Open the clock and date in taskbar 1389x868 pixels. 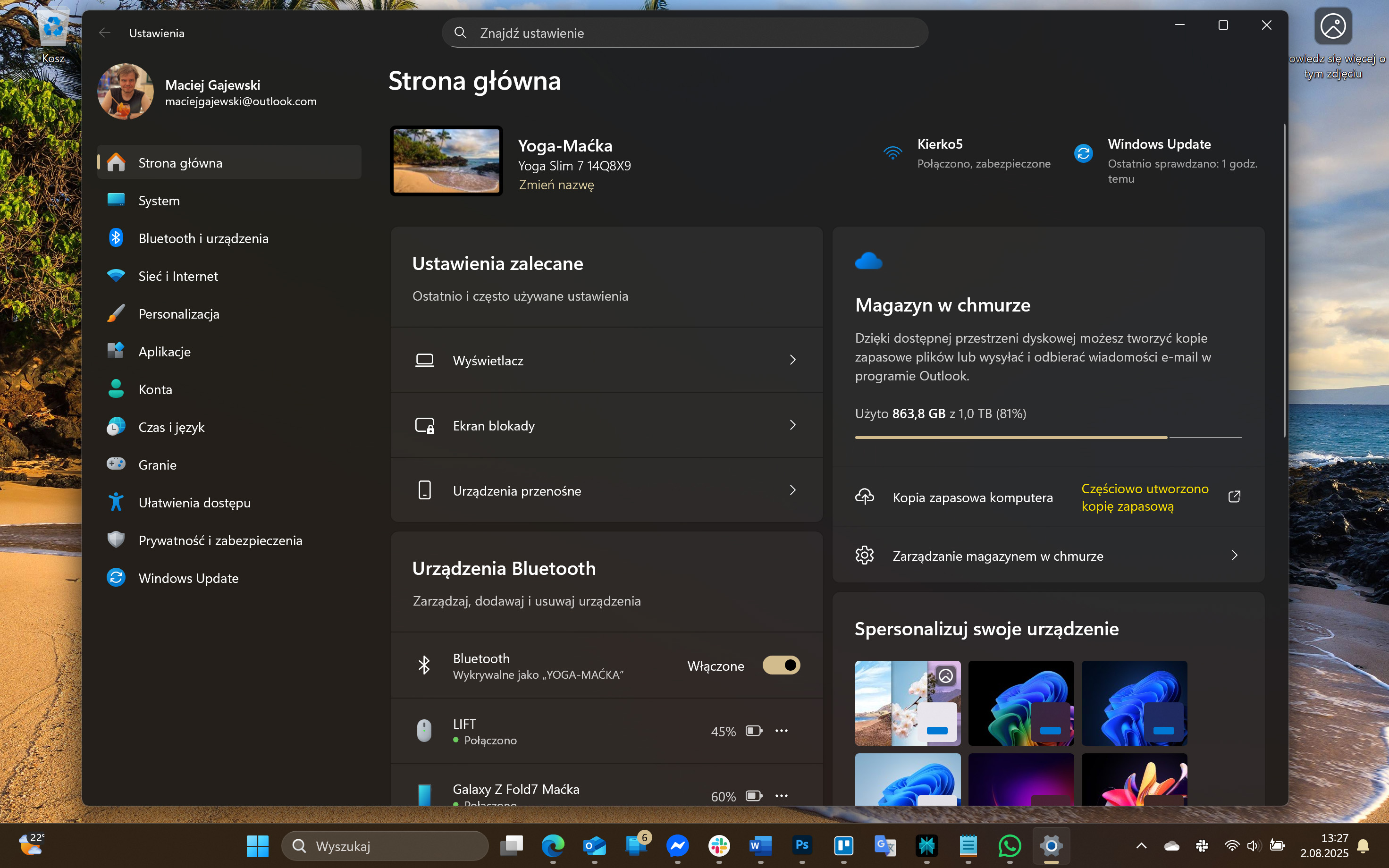point(1323,846)
